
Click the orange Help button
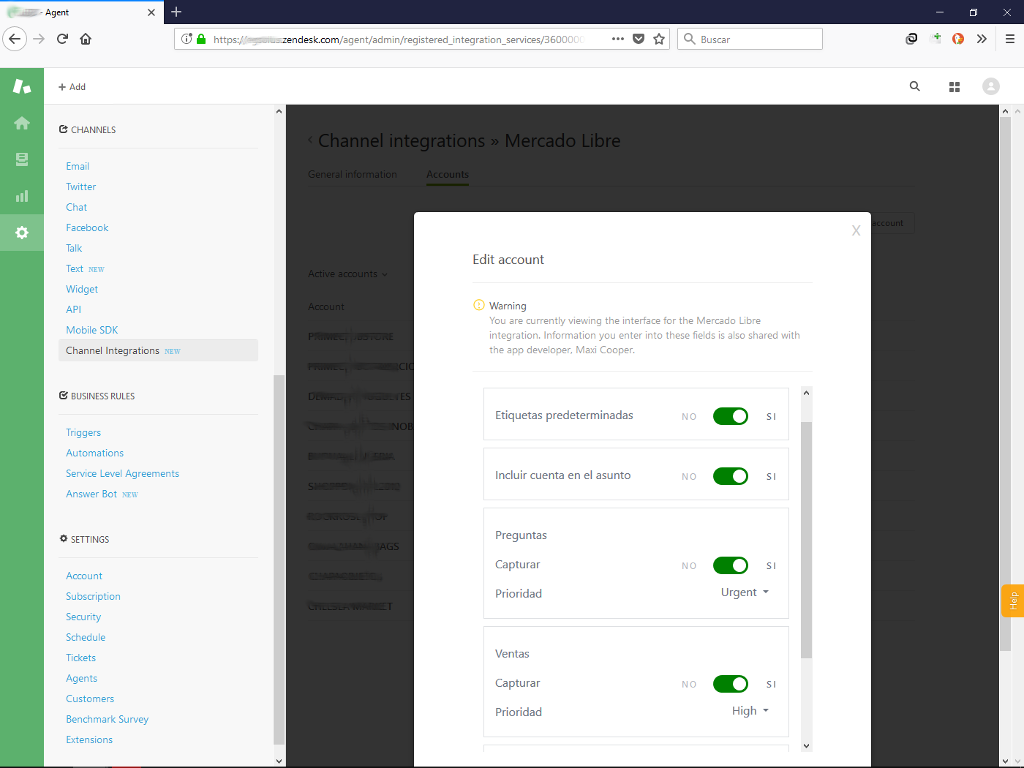click(x=1012, y=600)
